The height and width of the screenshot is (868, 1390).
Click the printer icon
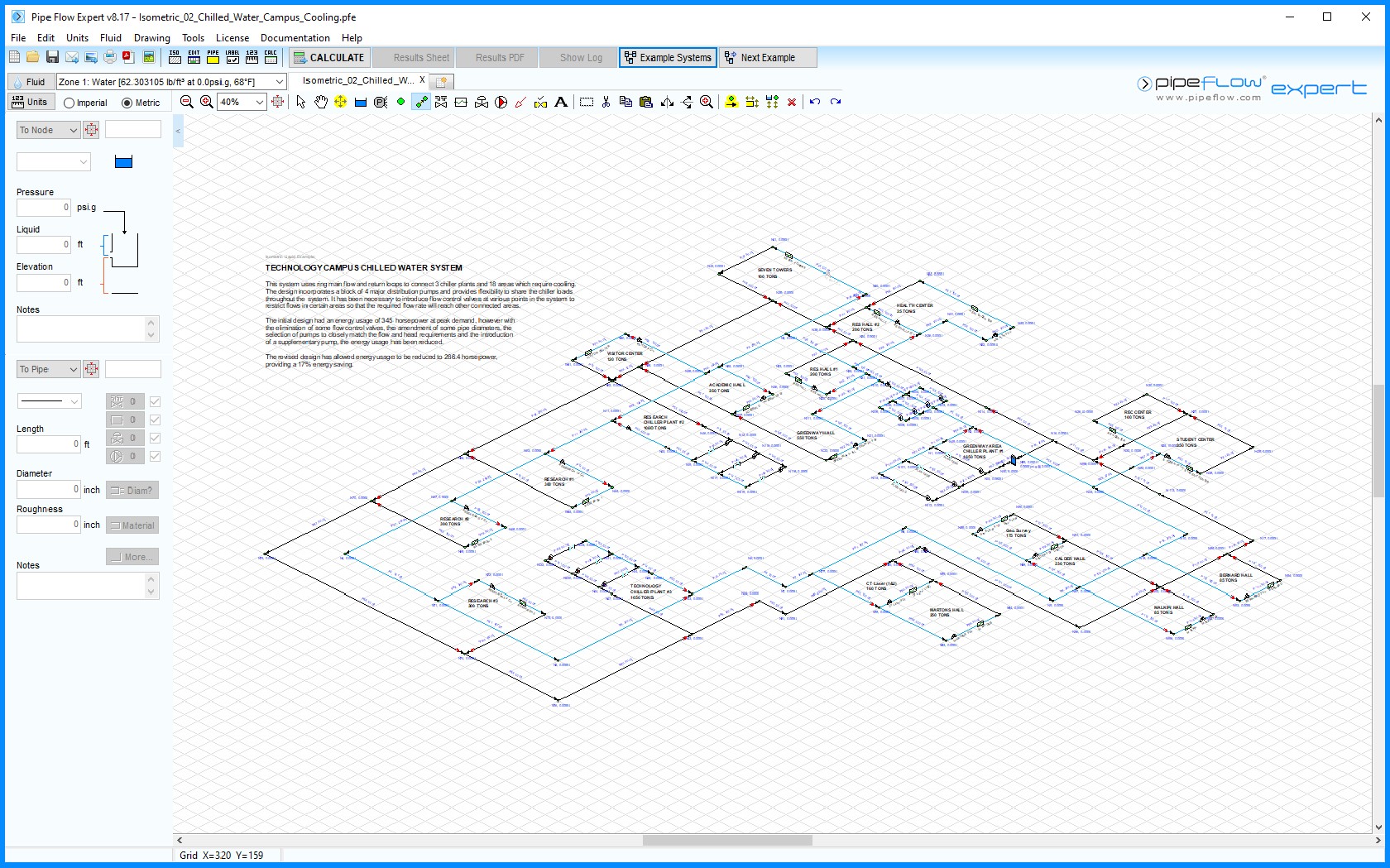pyautogui.click(x=110, y=57)
